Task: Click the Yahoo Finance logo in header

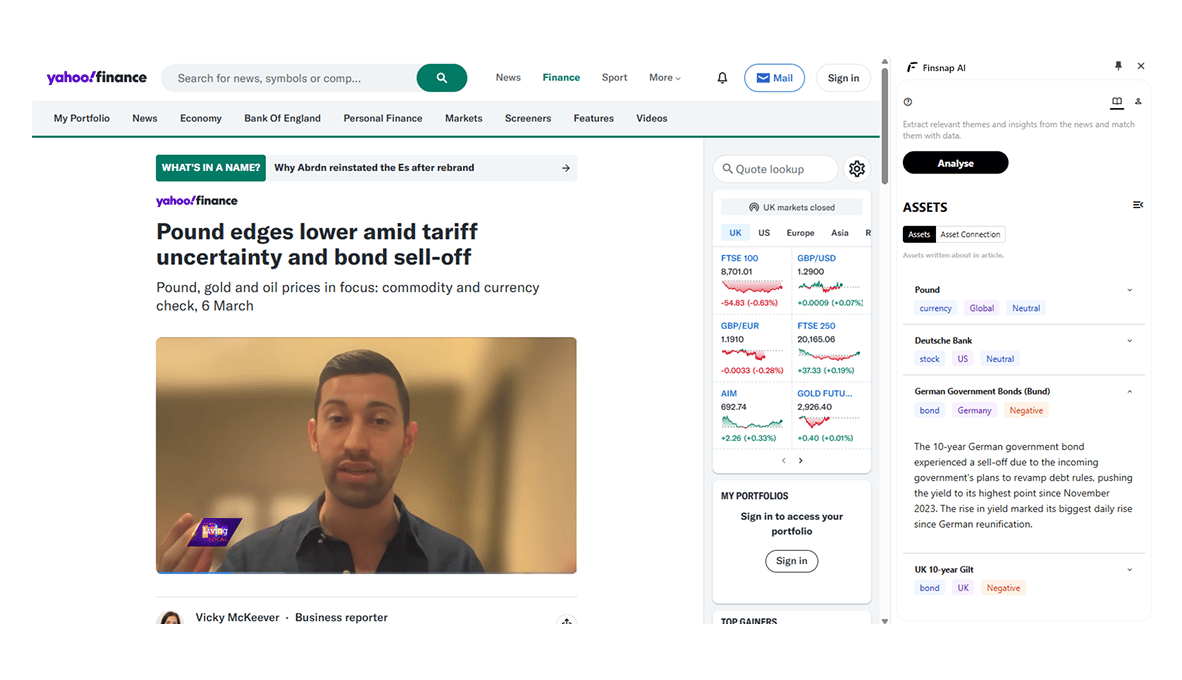Action: pos(96,77)
